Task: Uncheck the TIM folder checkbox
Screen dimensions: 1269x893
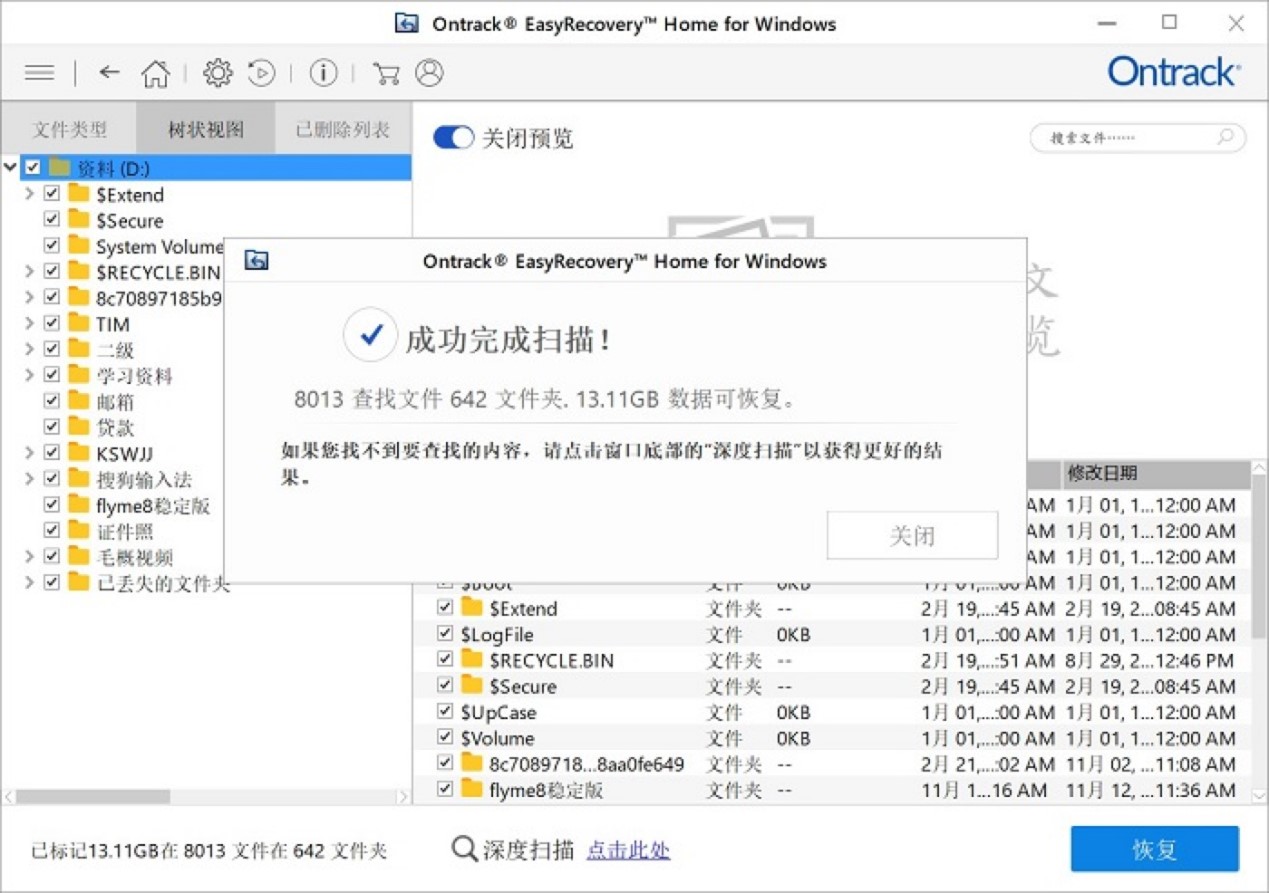Action: [51, 323]
